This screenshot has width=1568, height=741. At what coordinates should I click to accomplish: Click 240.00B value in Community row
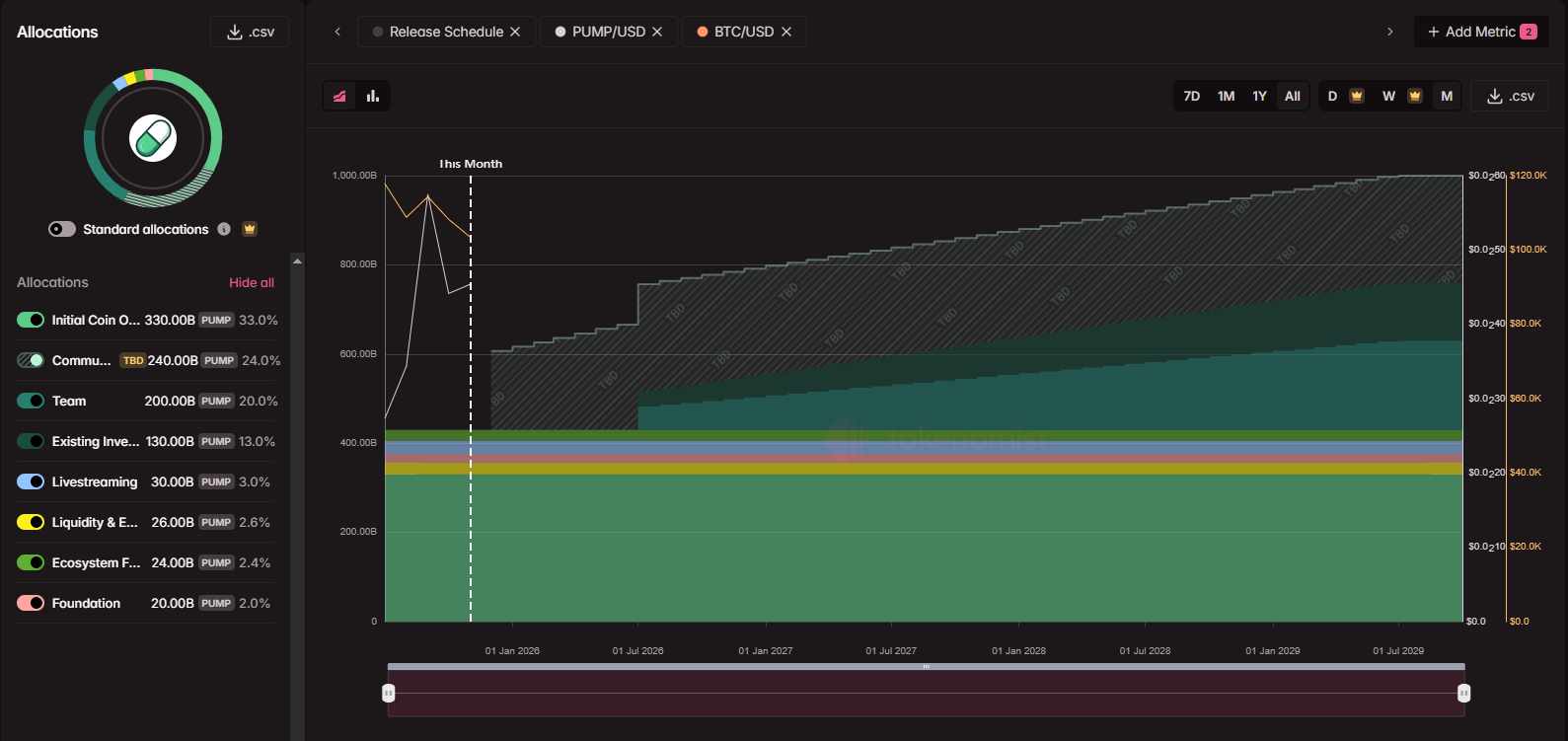[173, 360]
